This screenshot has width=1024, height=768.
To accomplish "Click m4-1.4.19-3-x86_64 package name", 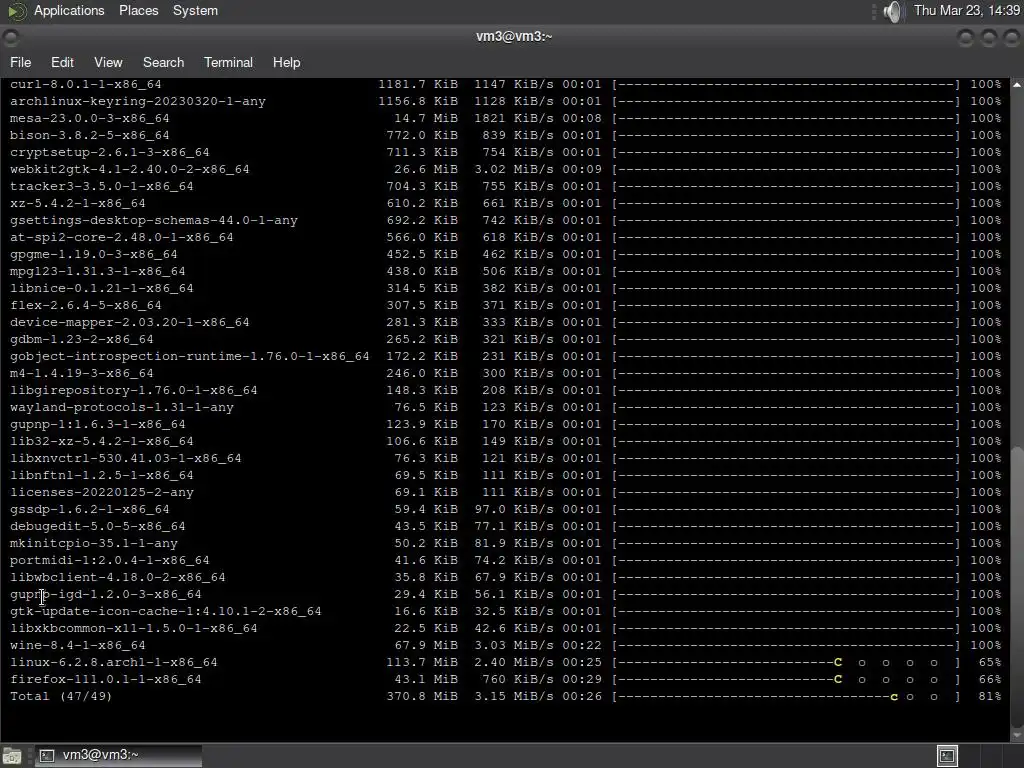I will (x=82, y=373).
